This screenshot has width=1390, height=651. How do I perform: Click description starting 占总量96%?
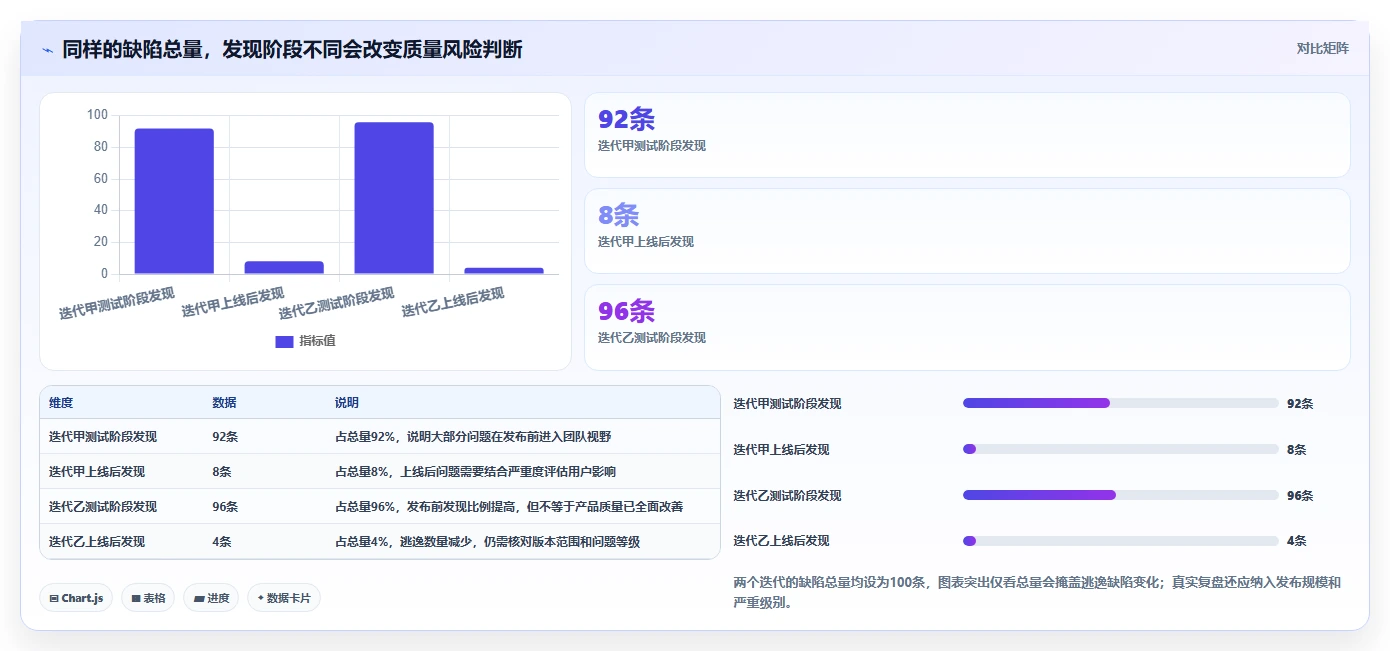click(x=509, y=507)
